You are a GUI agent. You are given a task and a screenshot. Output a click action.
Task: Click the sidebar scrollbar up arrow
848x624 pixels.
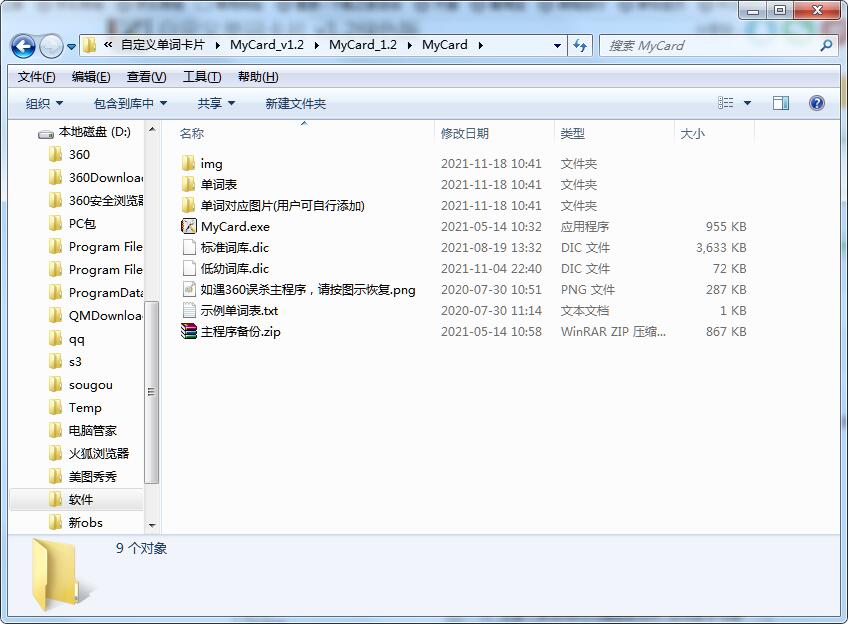tap(152, 130)
